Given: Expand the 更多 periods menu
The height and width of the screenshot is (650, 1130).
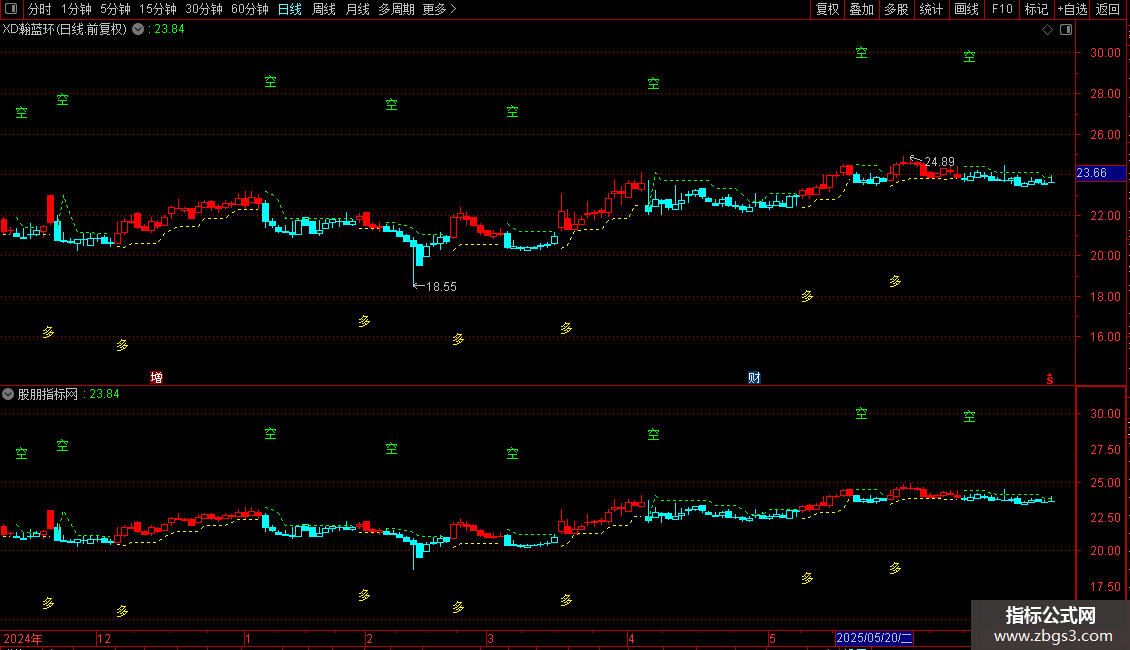Looking at the screenshot, I should click(x=440, y=9).
